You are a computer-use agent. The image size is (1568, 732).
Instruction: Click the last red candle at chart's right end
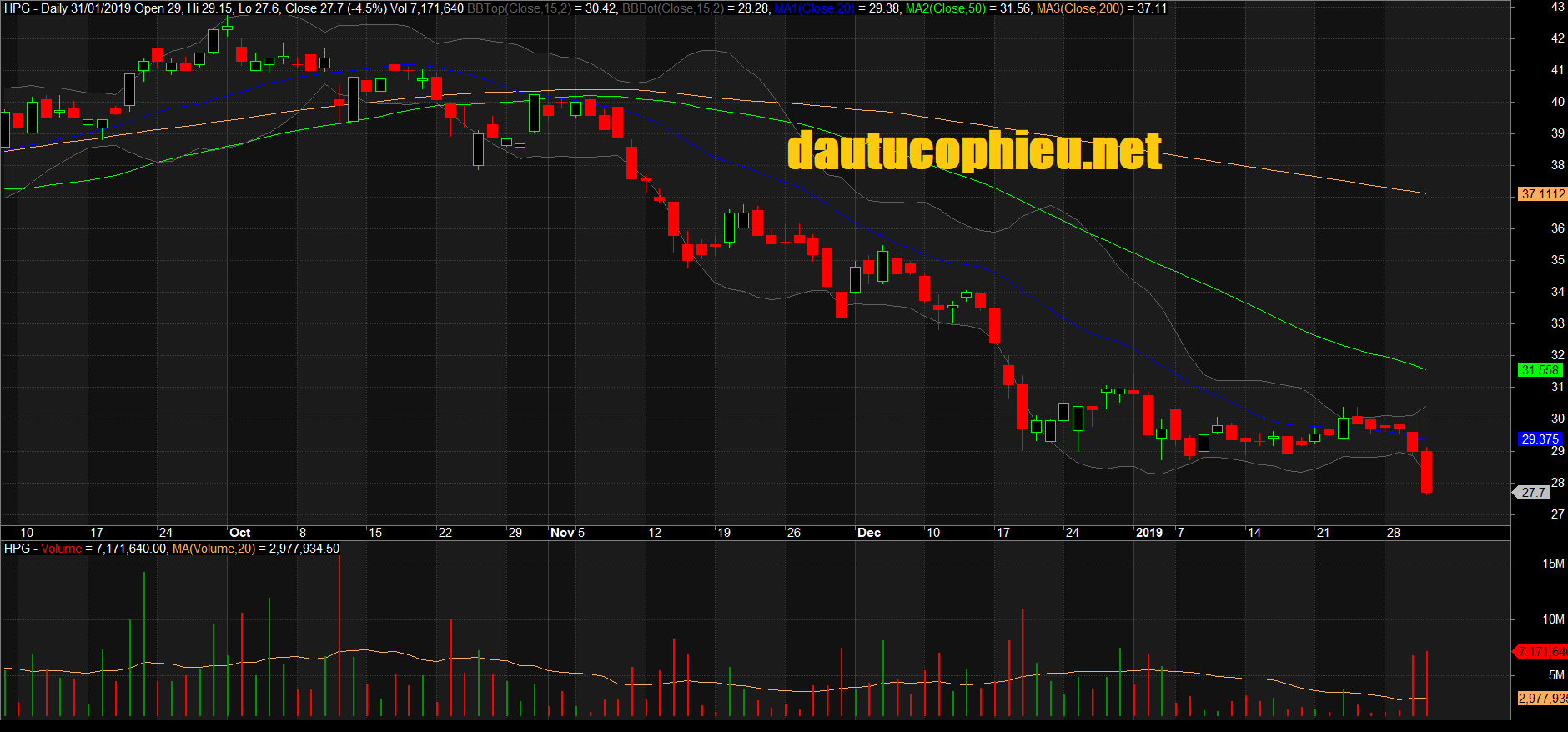(x=1427, y=472)
